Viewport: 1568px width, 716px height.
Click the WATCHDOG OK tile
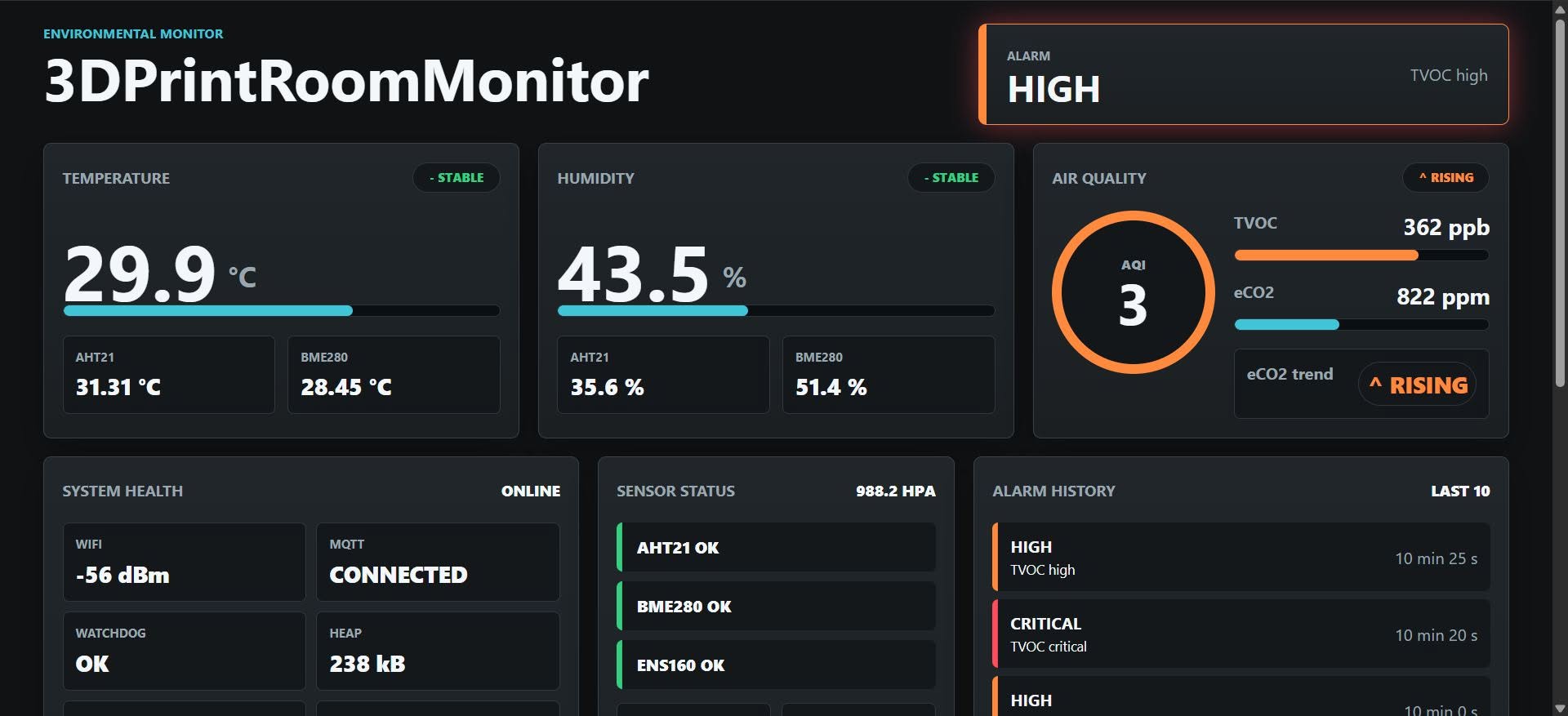(x=185, y=652)
